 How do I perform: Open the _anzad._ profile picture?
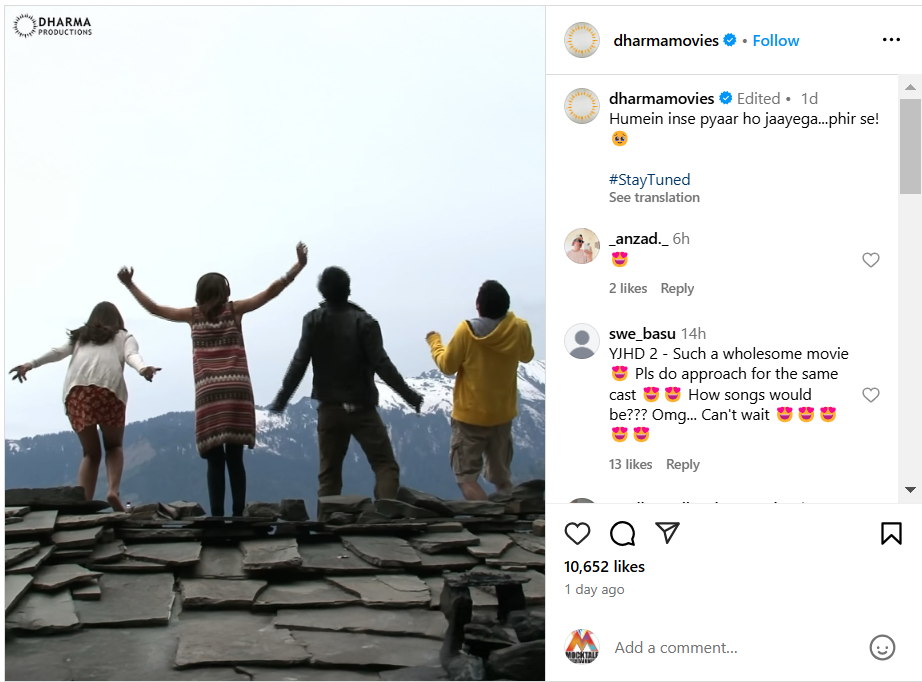coord(582,246)
